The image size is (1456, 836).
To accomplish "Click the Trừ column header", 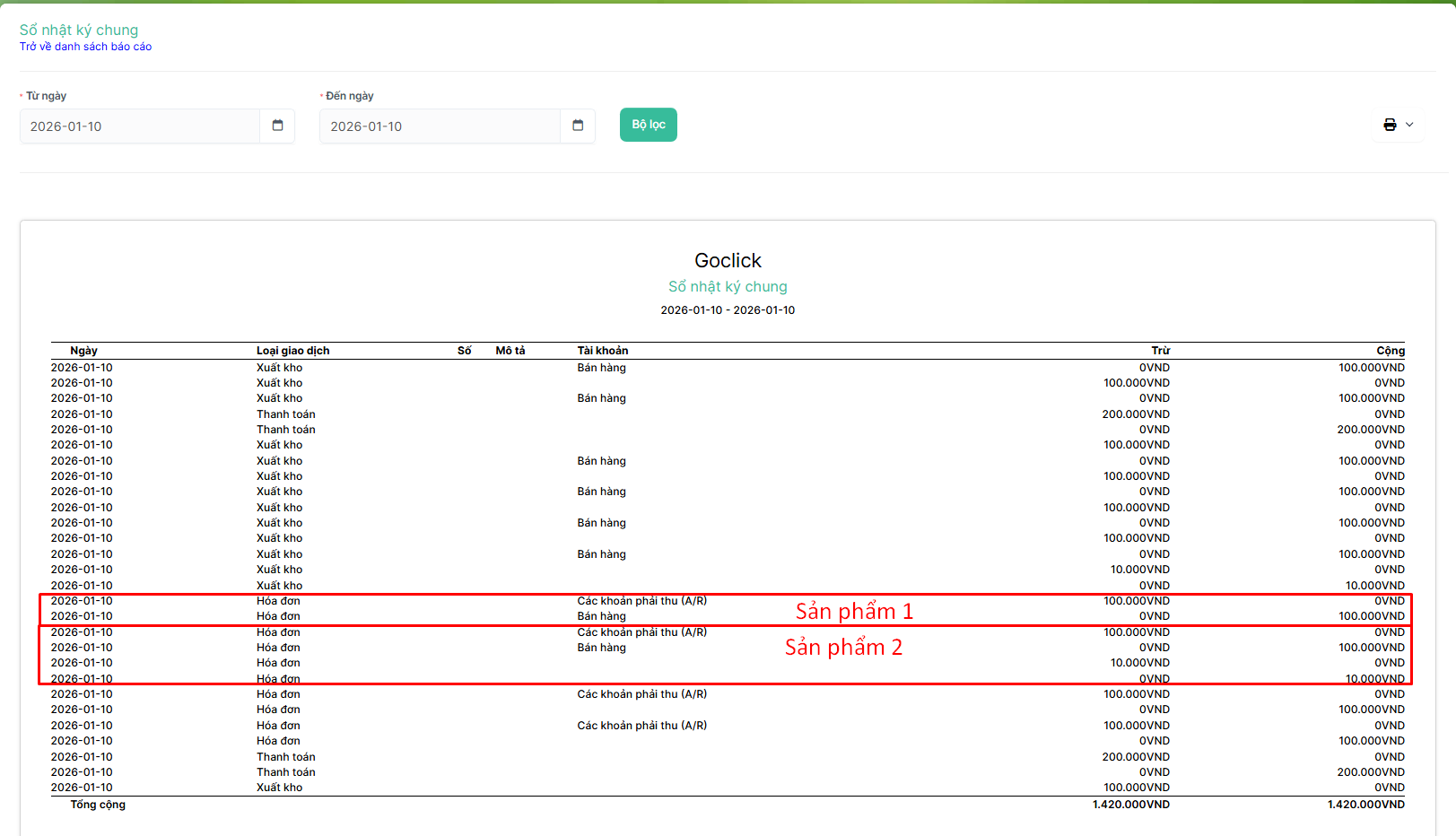I will tap(1160, 351).
